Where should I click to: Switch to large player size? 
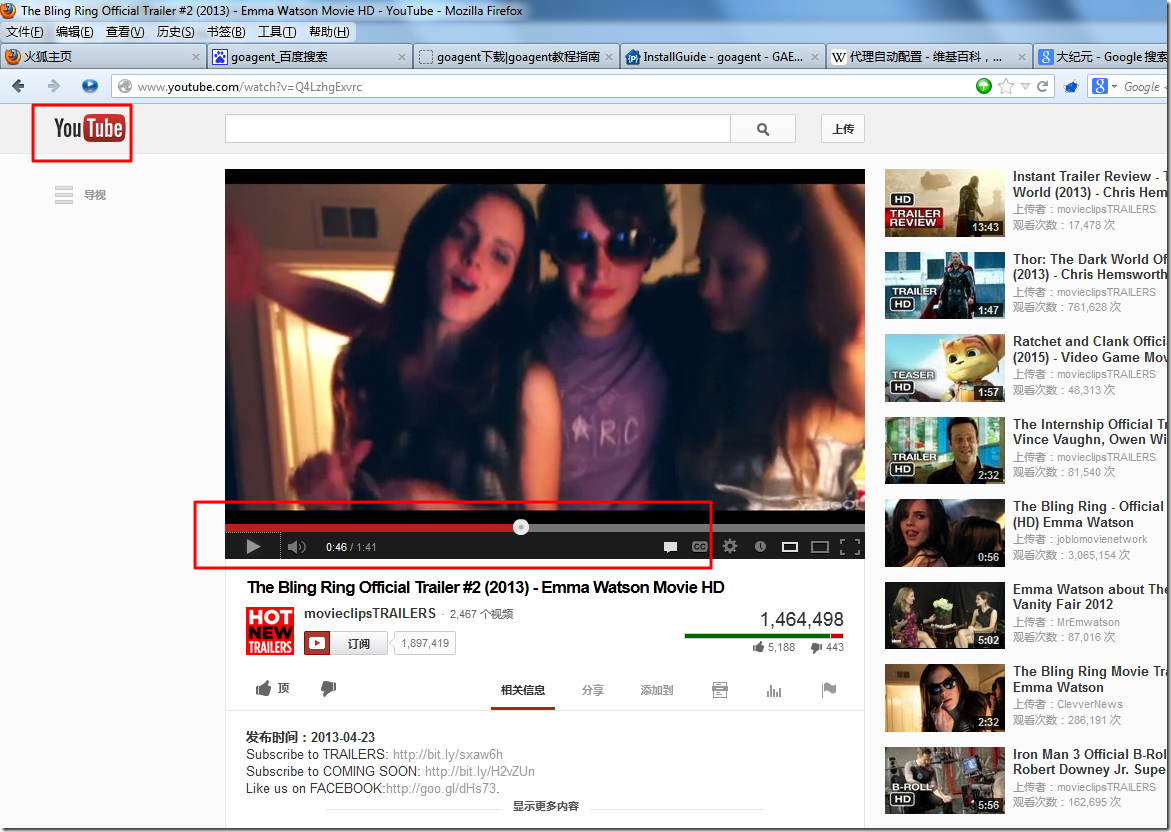819,547
